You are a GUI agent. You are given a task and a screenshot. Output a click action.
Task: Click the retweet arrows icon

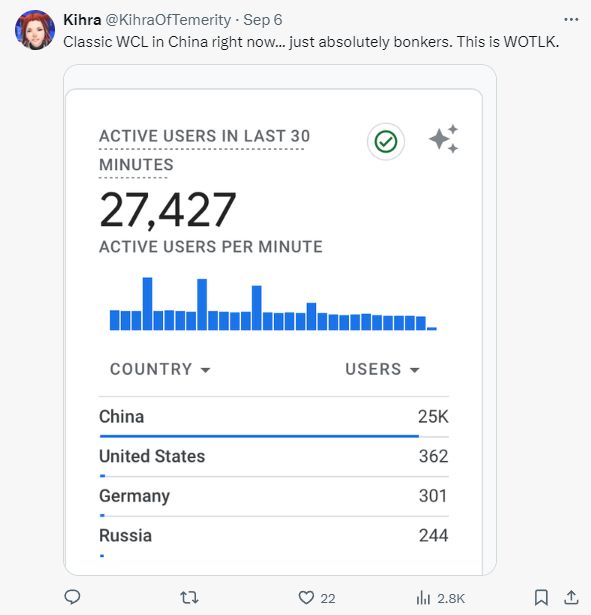click(189, 598)
